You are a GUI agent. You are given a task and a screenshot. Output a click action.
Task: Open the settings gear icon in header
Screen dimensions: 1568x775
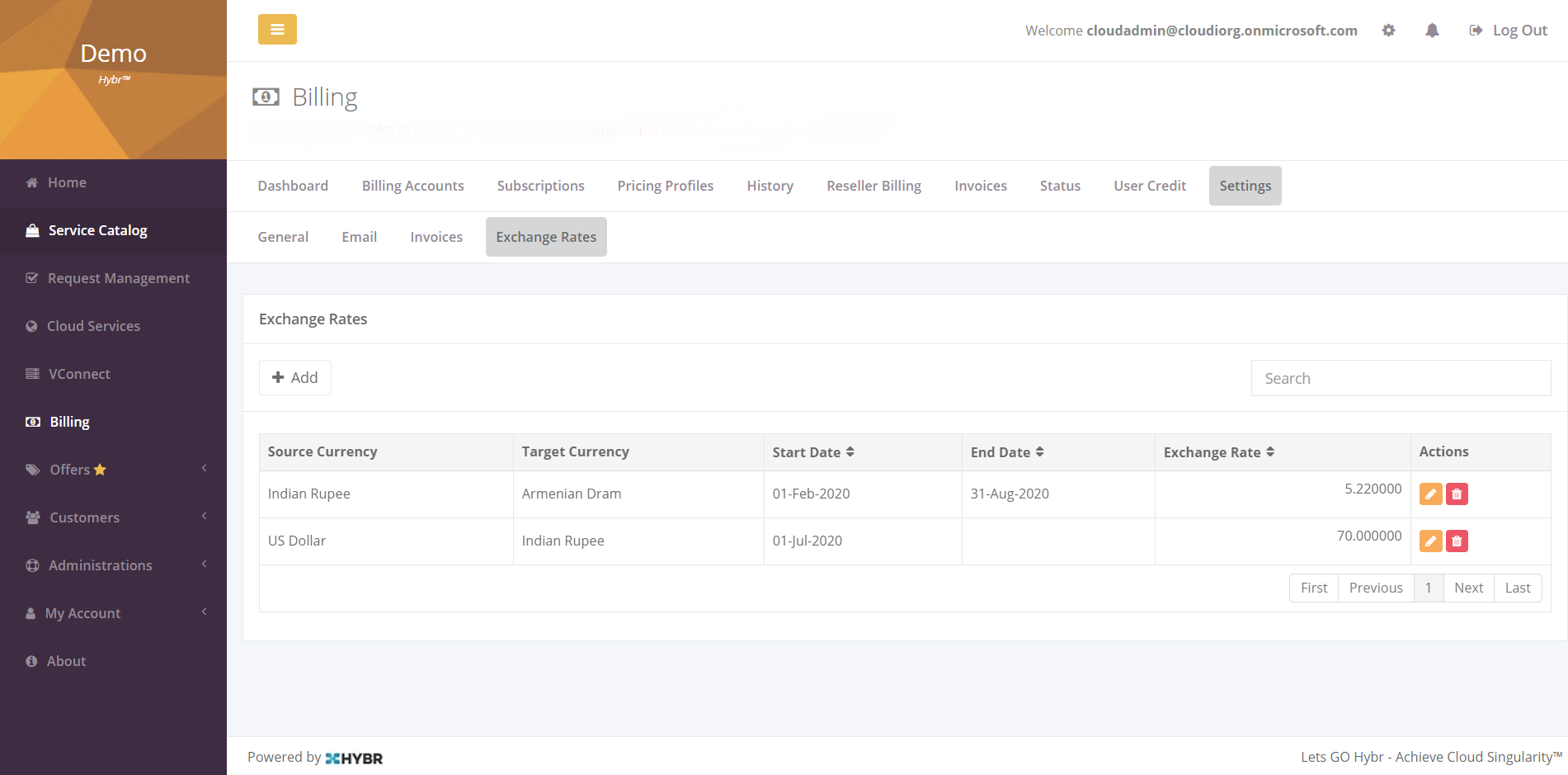point(1388,31)
